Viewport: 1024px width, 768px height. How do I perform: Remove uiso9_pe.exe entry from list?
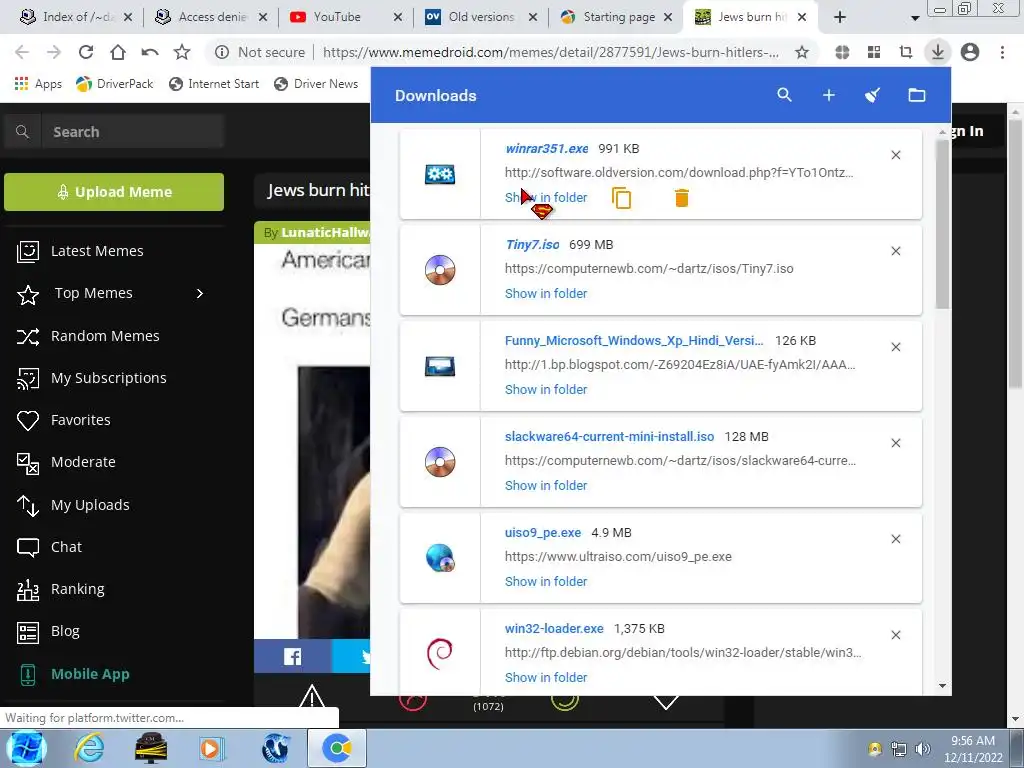pyautogui.click(x=896, y=539)
